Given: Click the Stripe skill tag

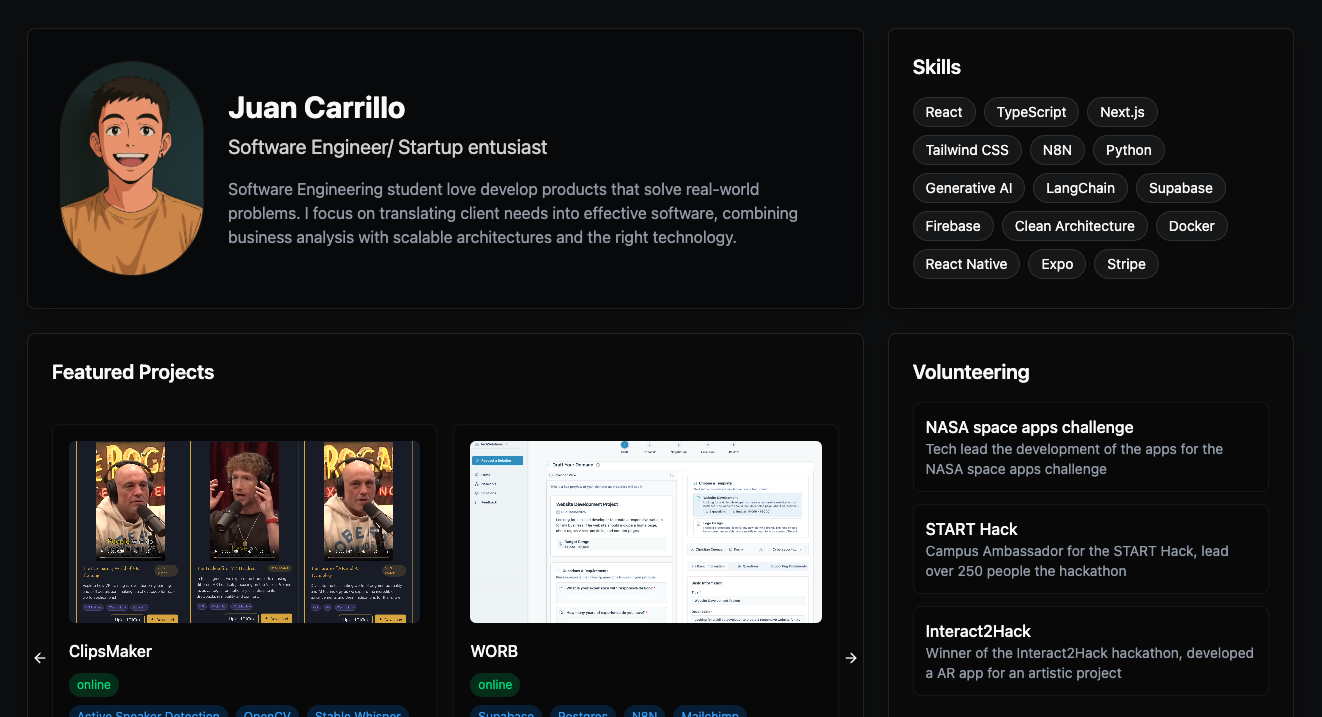Looking at the screenshot, I should tap(1126, 264).
